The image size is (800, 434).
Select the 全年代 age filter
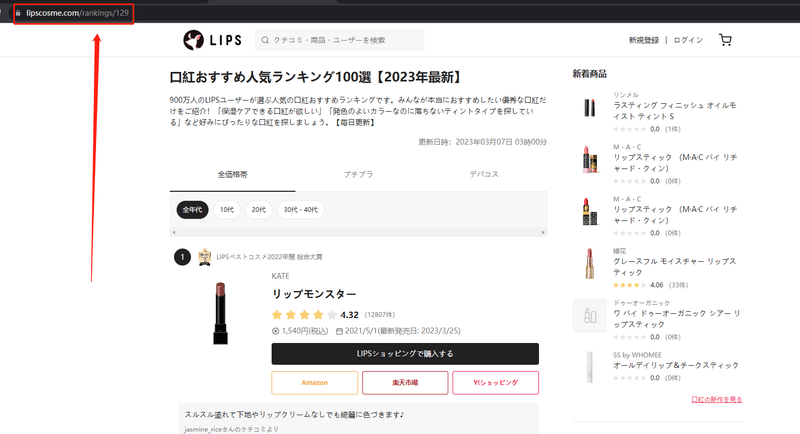coord(192,210)
